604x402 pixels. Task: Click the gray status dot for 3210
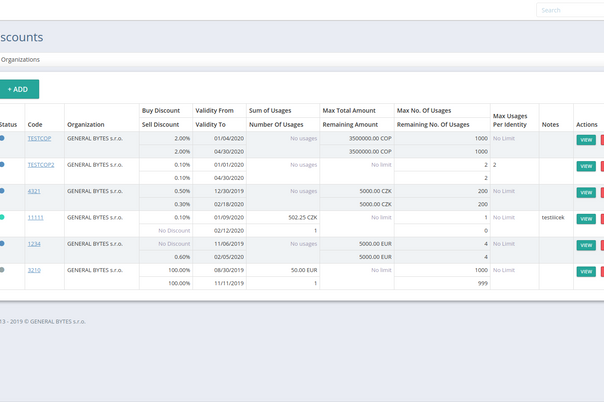(3, 268)
